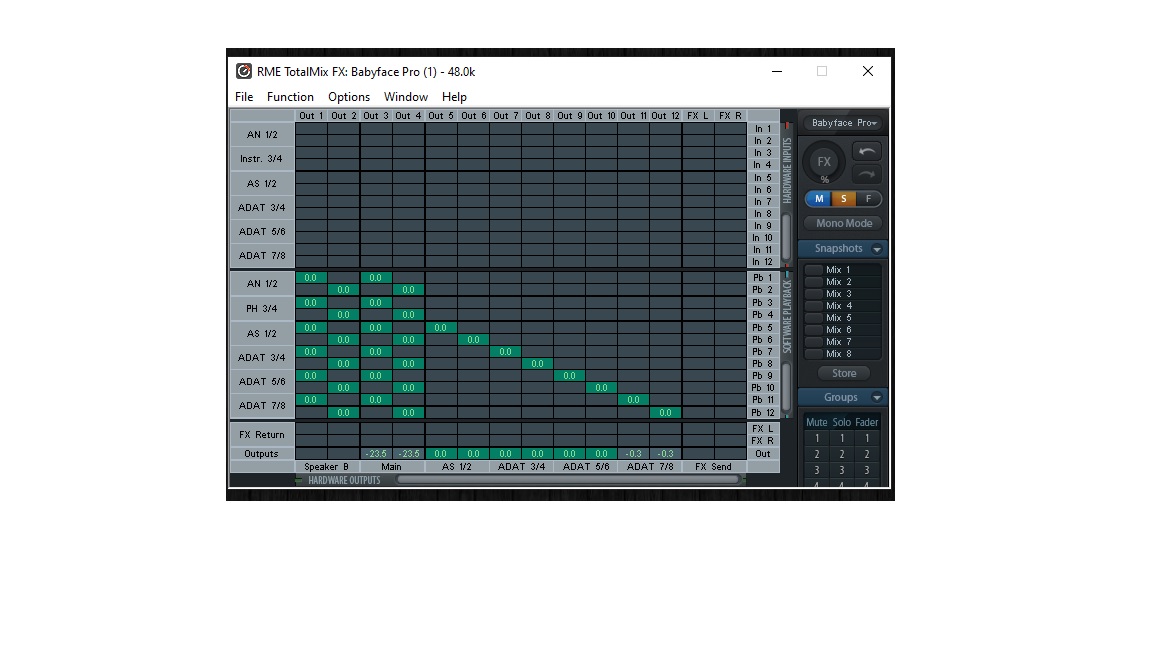Click the Hardware Outputs horizontal scrollbar
This screenshot has height=648, width=1152.
pyautogui.click(x=567, y=480)
